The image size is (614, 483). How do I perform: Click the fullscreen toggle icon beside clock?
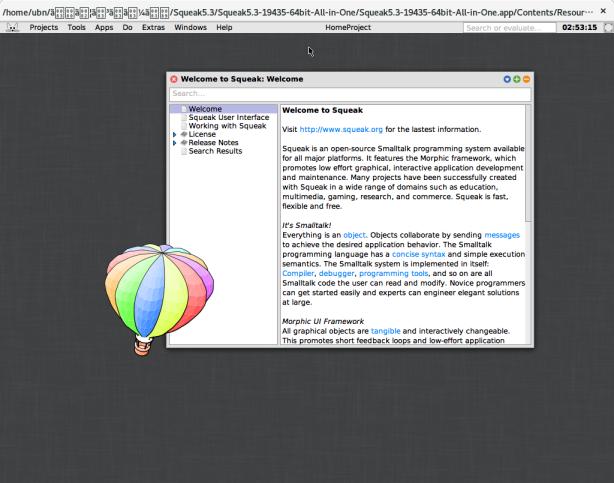pos(609,27)
